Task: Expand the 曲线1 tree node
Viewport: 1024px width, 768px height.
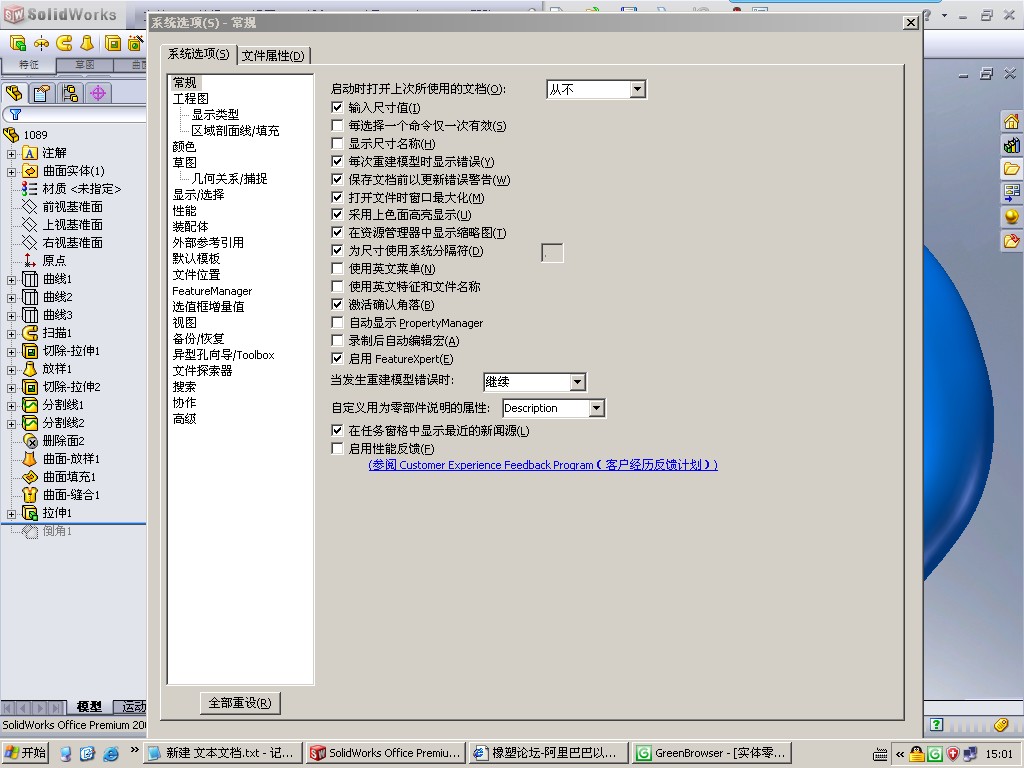Action: point(11,280)
